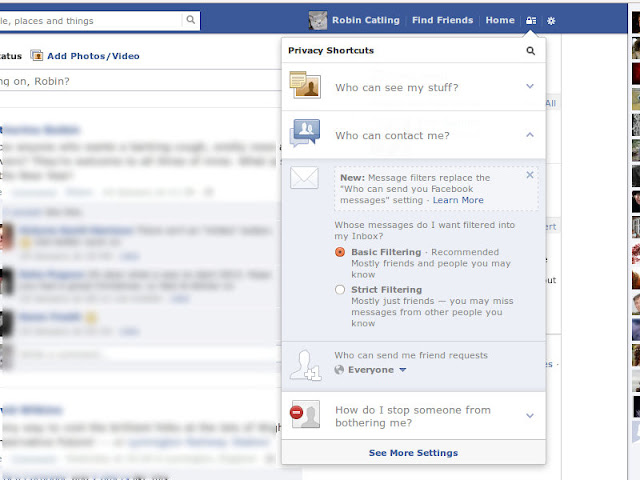
Task: Go to Home in the top bar
Action: (x=500, y=20)
